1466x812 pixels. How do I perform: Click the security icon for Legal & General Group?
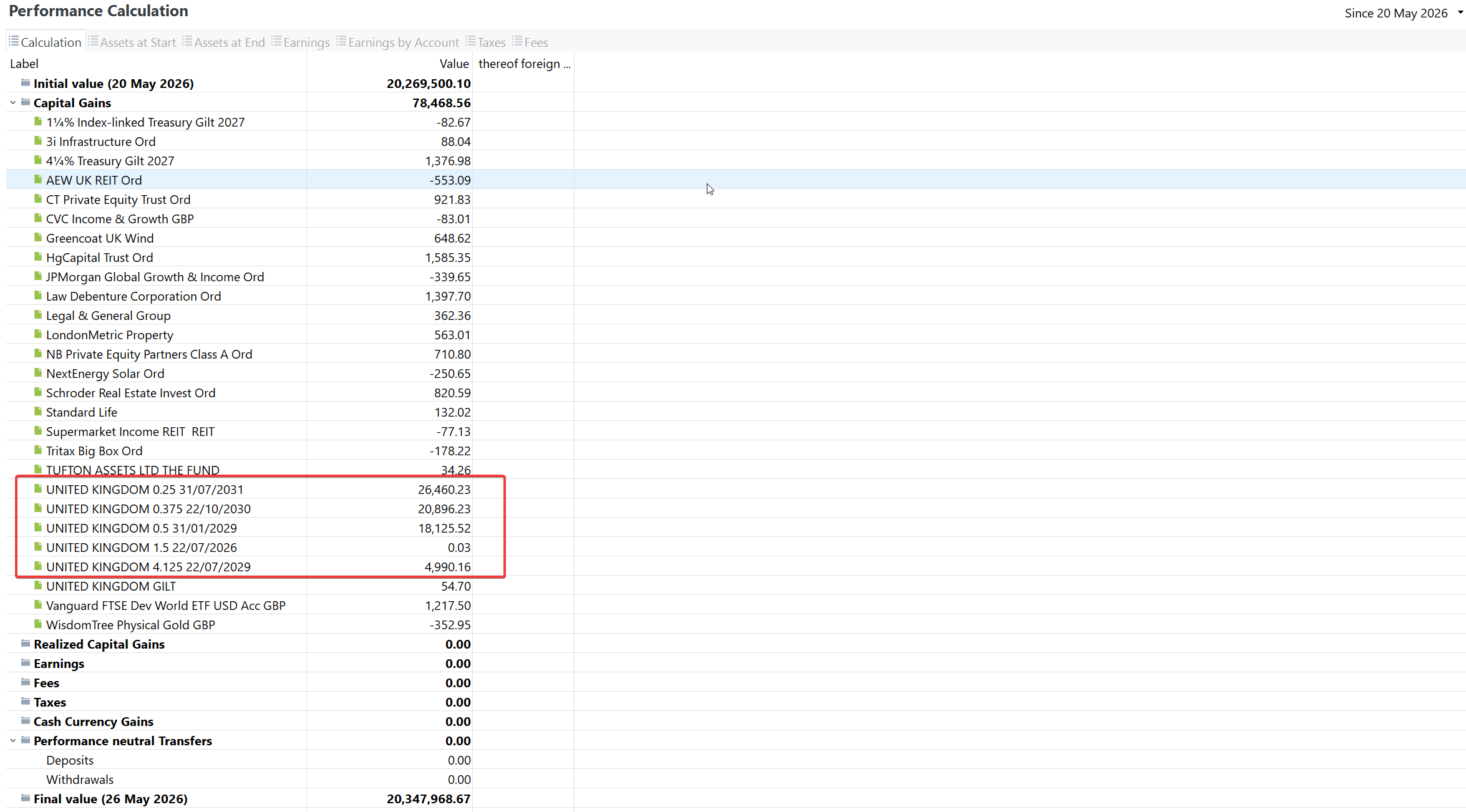(38, 315)
